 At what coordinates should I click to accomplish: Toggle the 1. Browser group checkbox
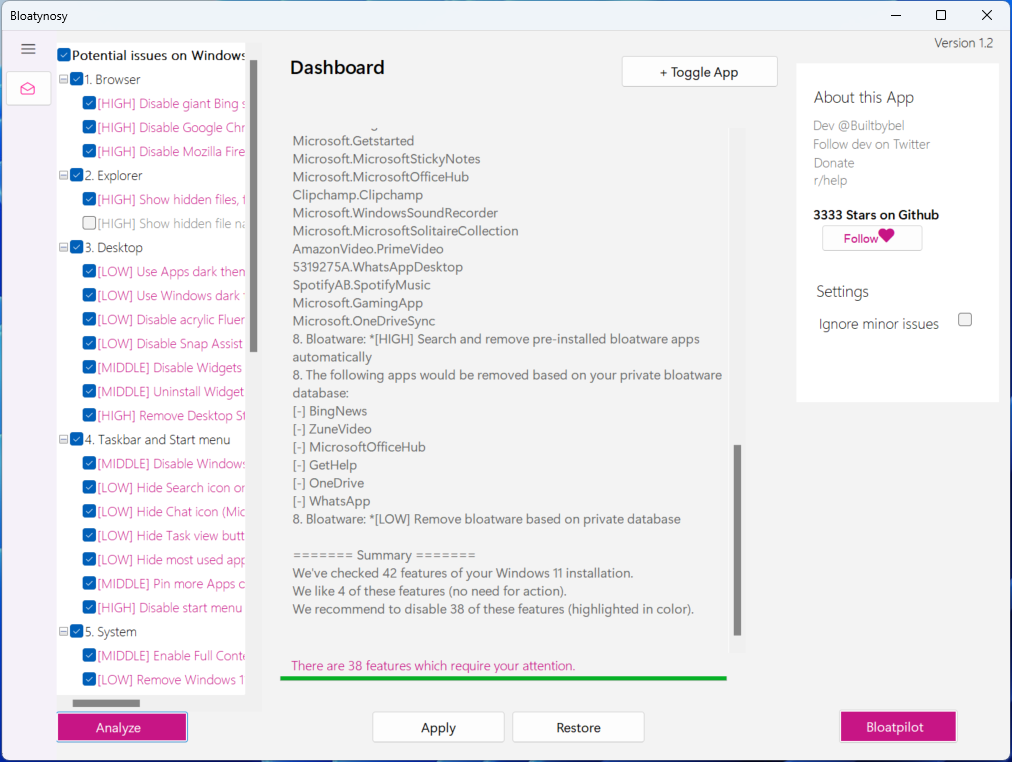click(77, 79)
